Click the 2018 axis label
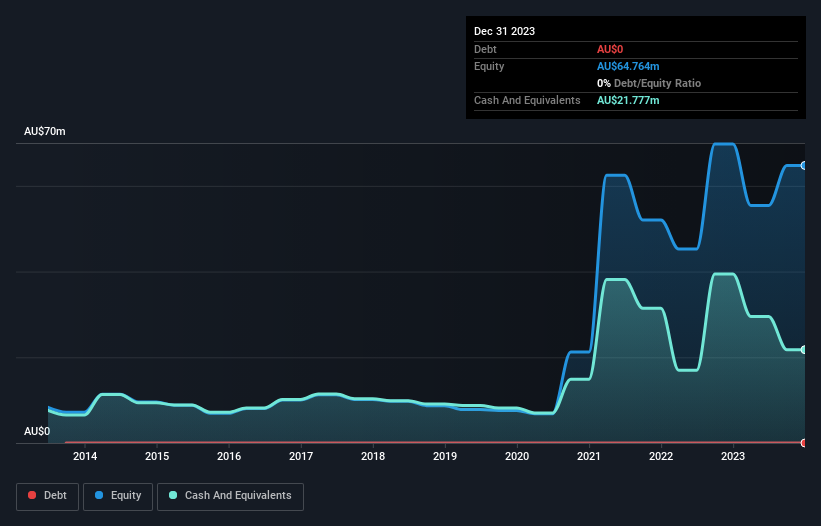This screenshot has width=821, height=526. pos(373,456)
